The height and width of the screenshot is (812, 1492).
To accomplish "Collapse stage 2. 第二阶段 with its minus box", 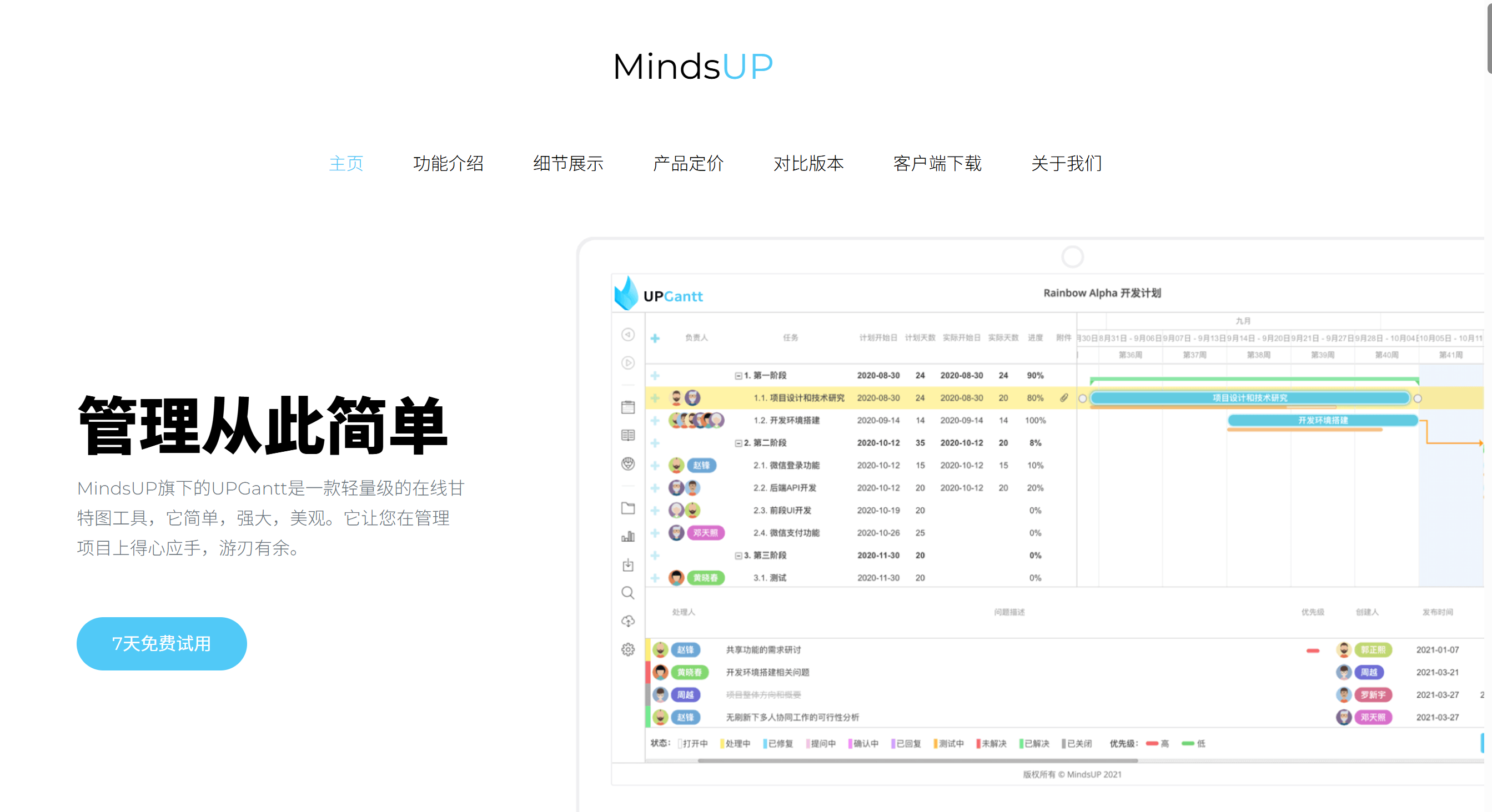I will pyautogui.click(x=740, y=443).
